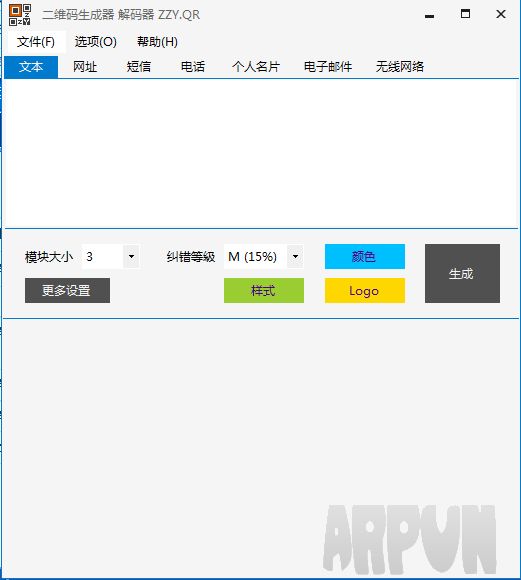521x580 pixels.
Task: Open the 选项(O) menu
Action: coord(95,42)
